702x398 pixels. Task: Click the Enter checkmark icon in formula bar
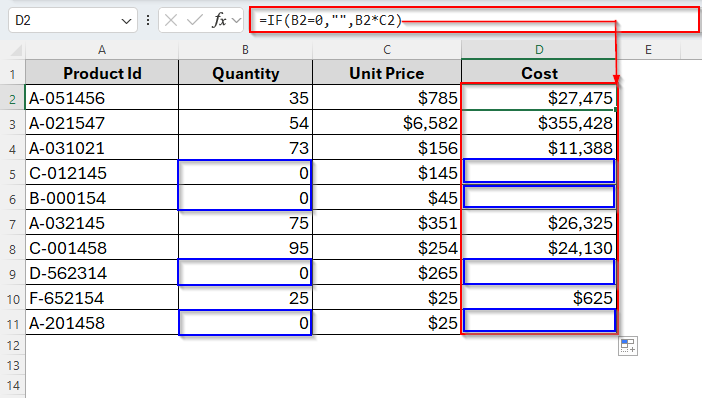coord(194,20)
